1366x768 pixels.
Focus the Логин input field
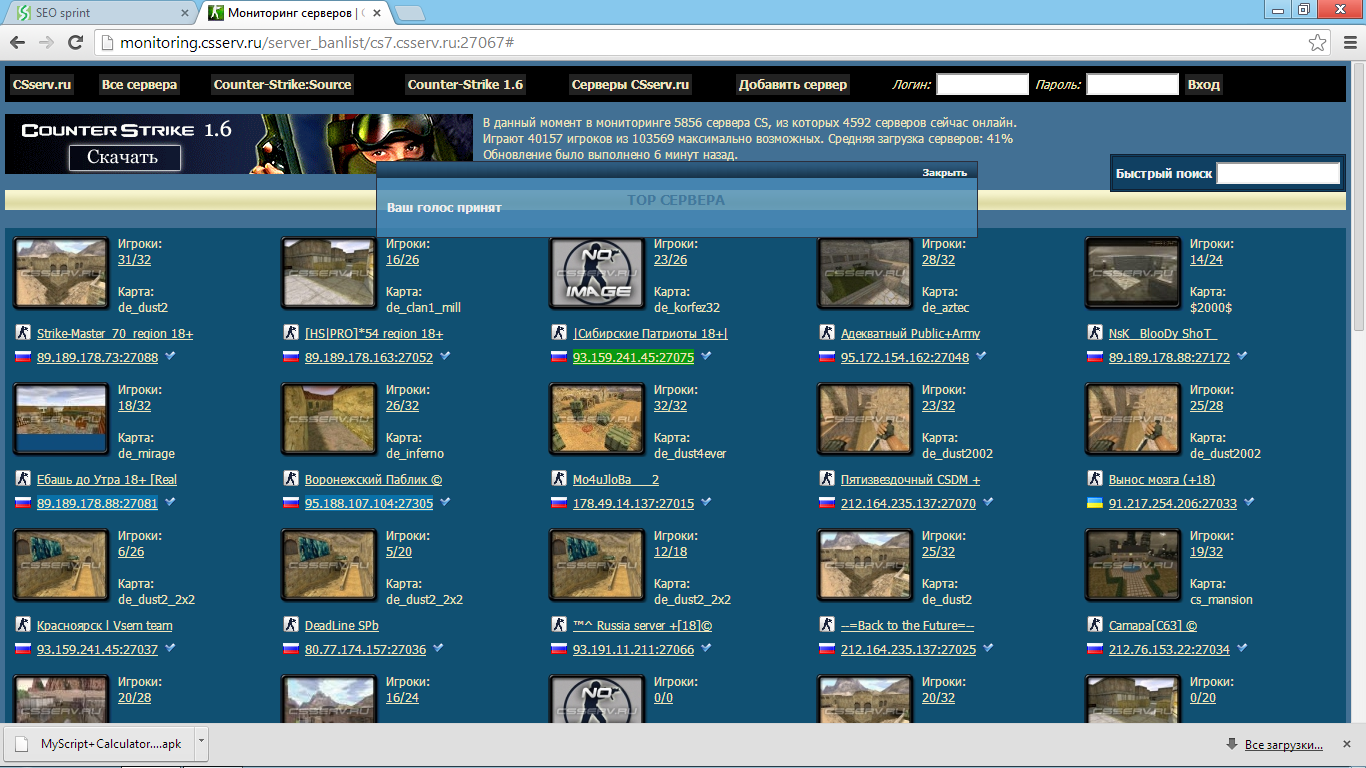tap(982, 85)
